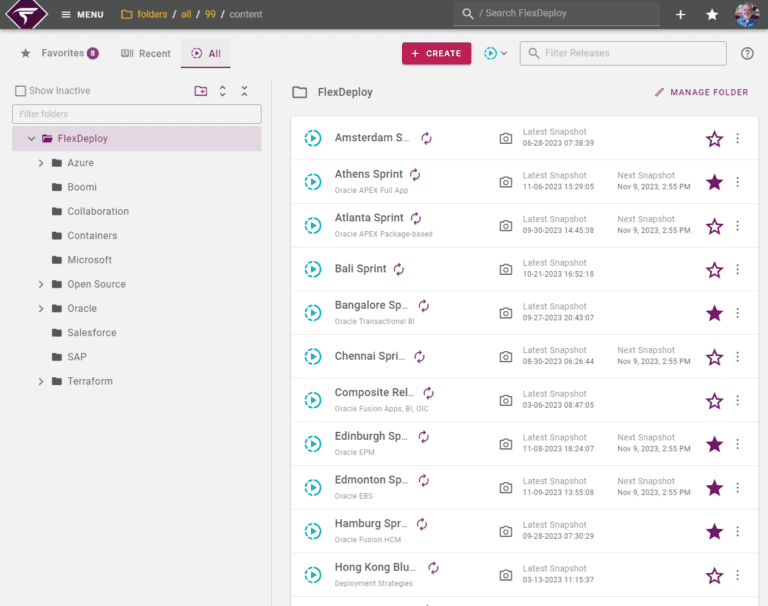Screen dimensions: 768x606
Task: Open the release type dropdown beside CREATE
Action: pos(496,53)
